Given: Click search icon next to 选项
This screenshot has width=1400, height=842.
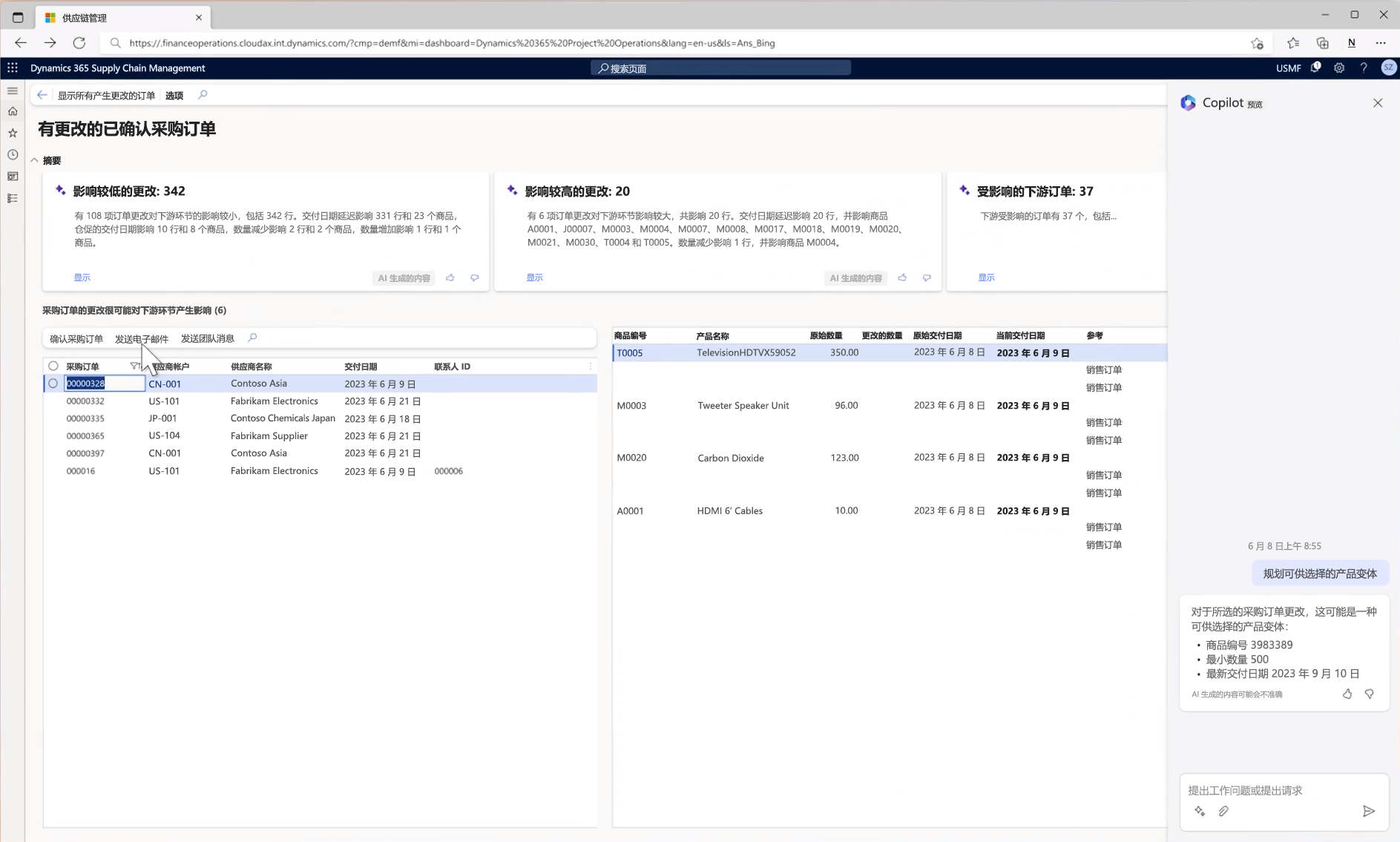Looking at the screenshot, I should pos(203,94).
